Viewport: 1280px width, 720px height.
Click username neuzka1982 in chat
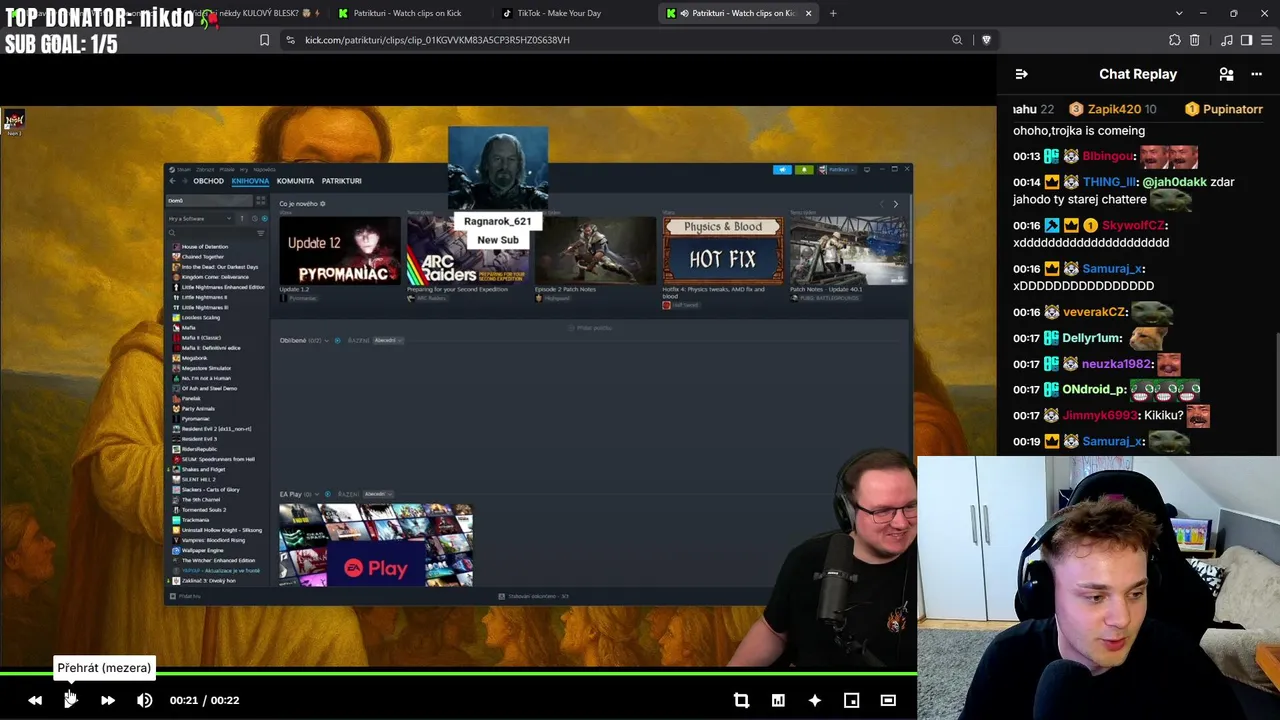click(1117, 364)
